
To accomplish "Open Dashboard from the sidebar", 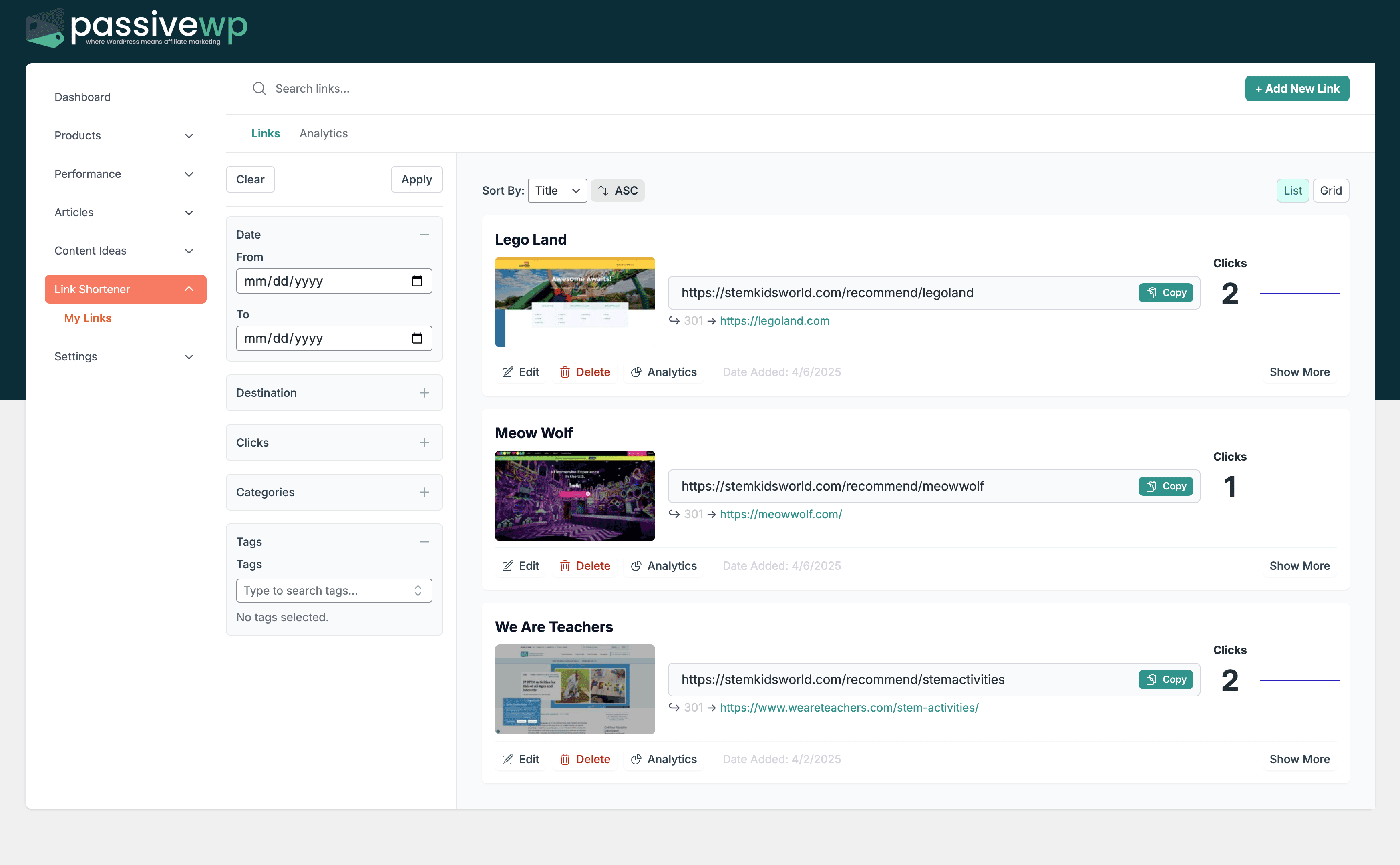I will (82, 97).
